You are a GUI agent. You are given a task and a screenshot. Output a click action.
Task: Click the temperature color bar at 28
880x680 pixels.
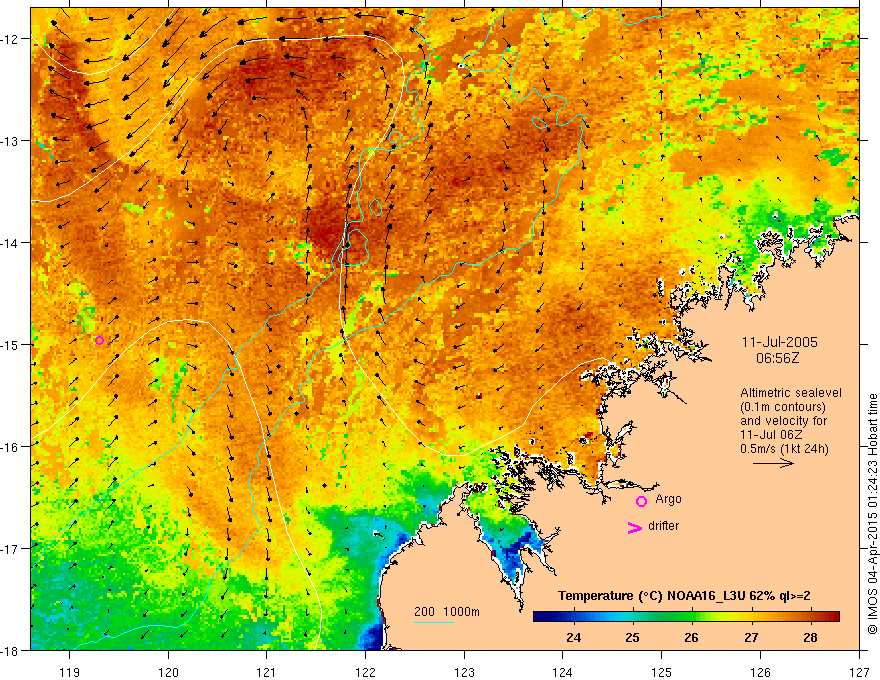click(x=810, y=617)
